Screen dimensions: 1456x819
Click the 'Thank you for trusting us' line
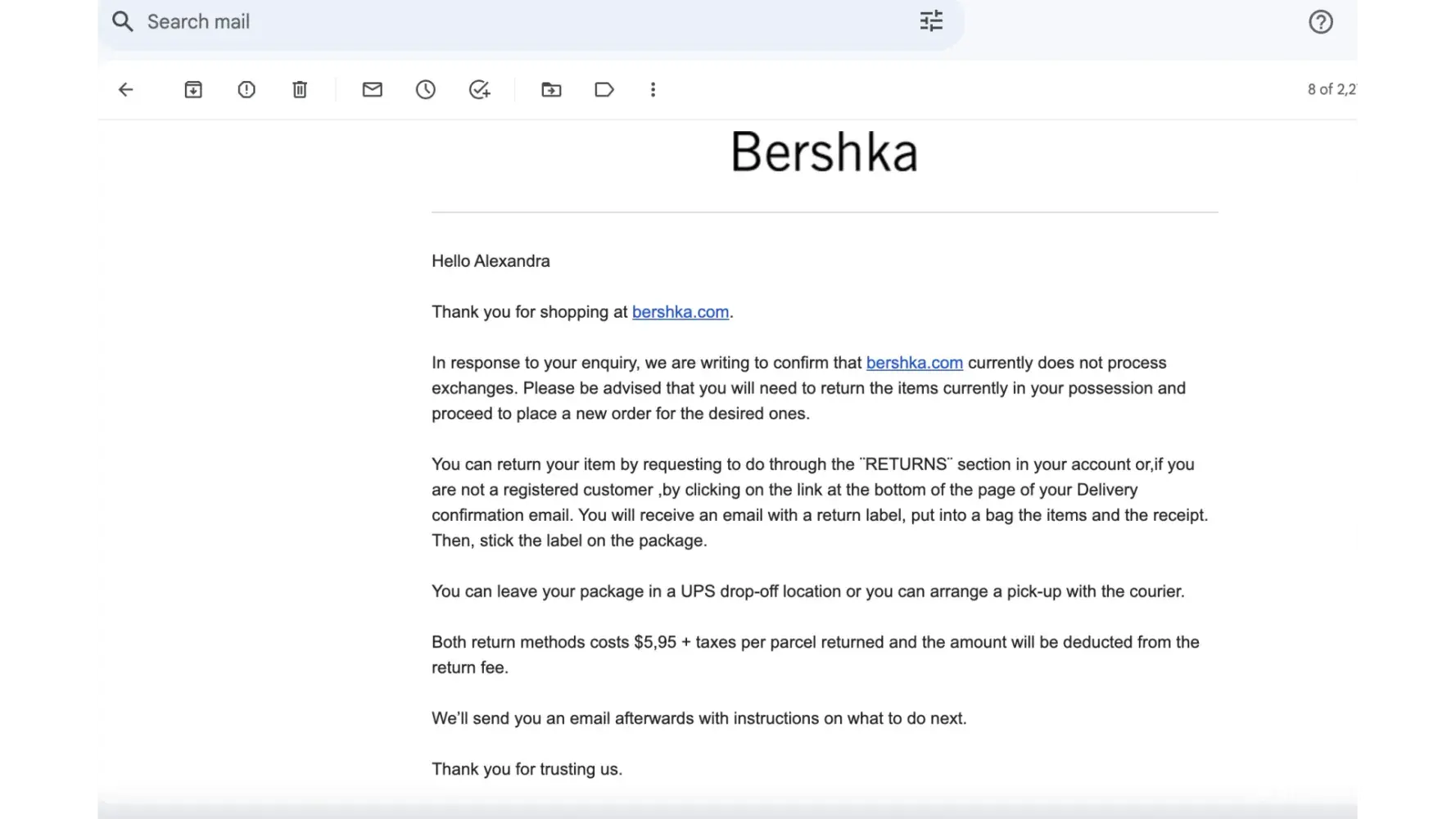pos(527,769)
